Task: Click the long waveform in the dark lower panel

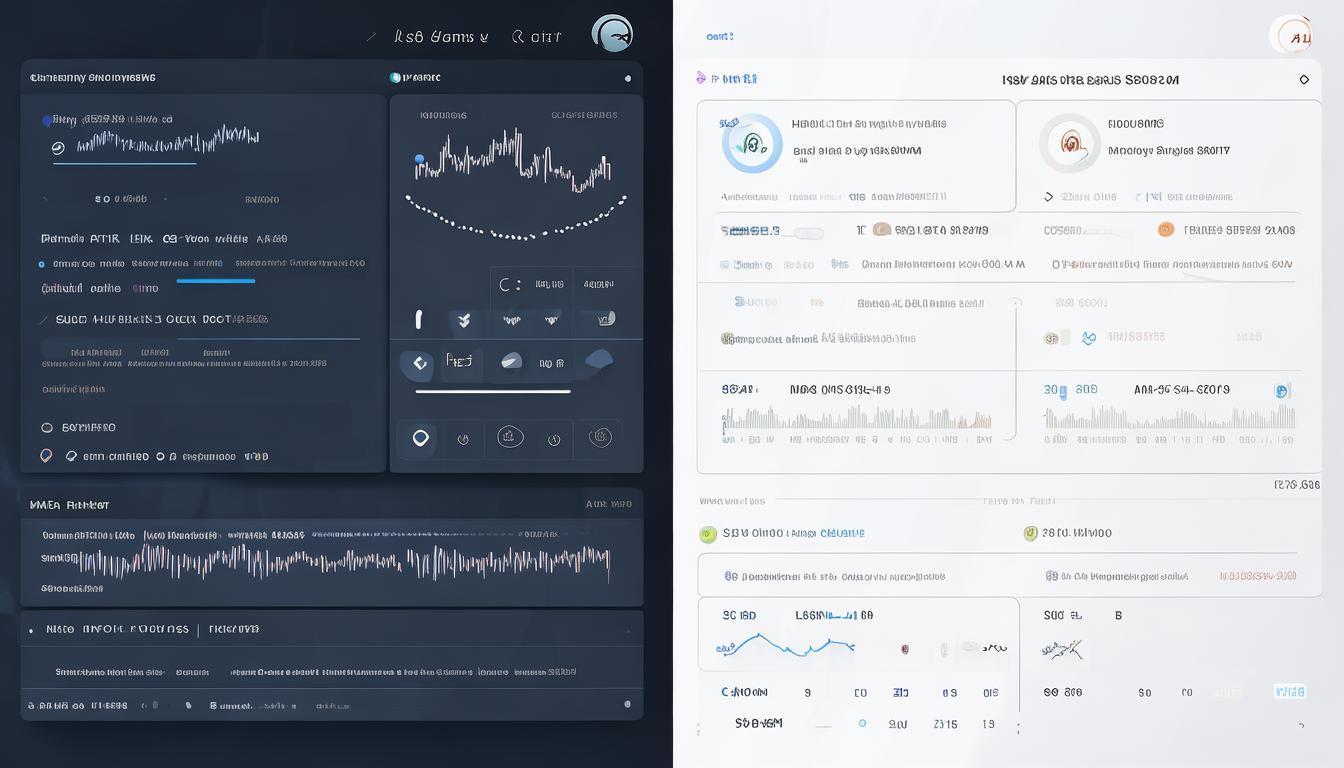Action: pyautogui.click(x=340, y=563)
